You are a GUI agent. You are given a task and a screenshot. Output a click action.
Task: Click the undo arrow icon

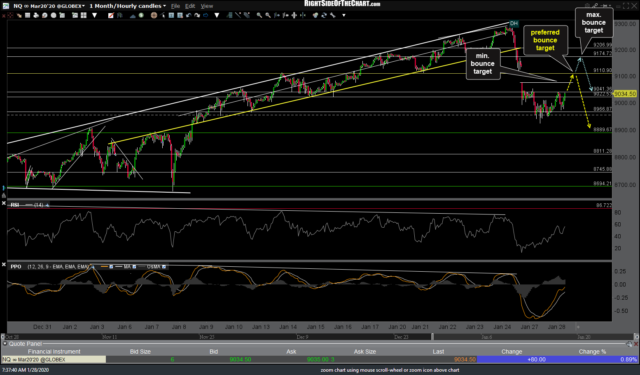click(189, 15)
